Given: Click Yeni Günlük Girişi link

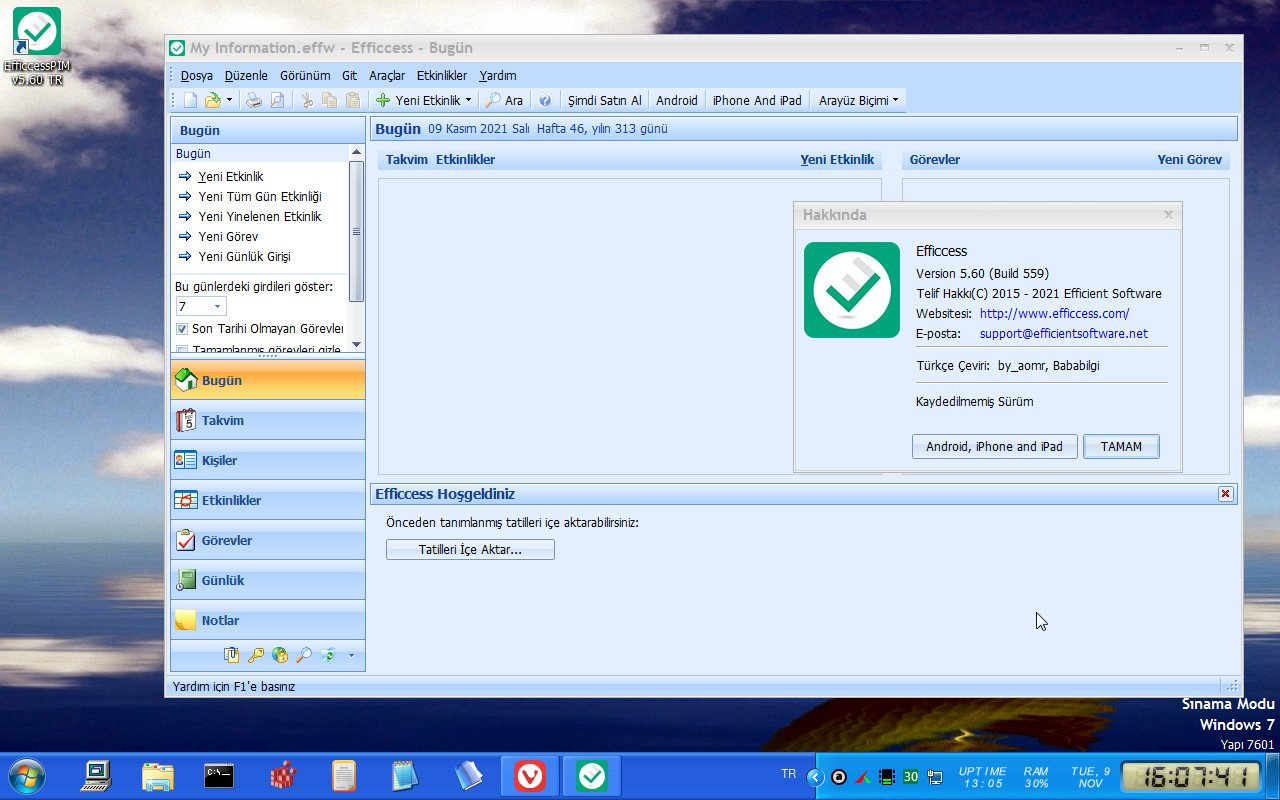Looking at the screenshot, I should click(244, 257).
